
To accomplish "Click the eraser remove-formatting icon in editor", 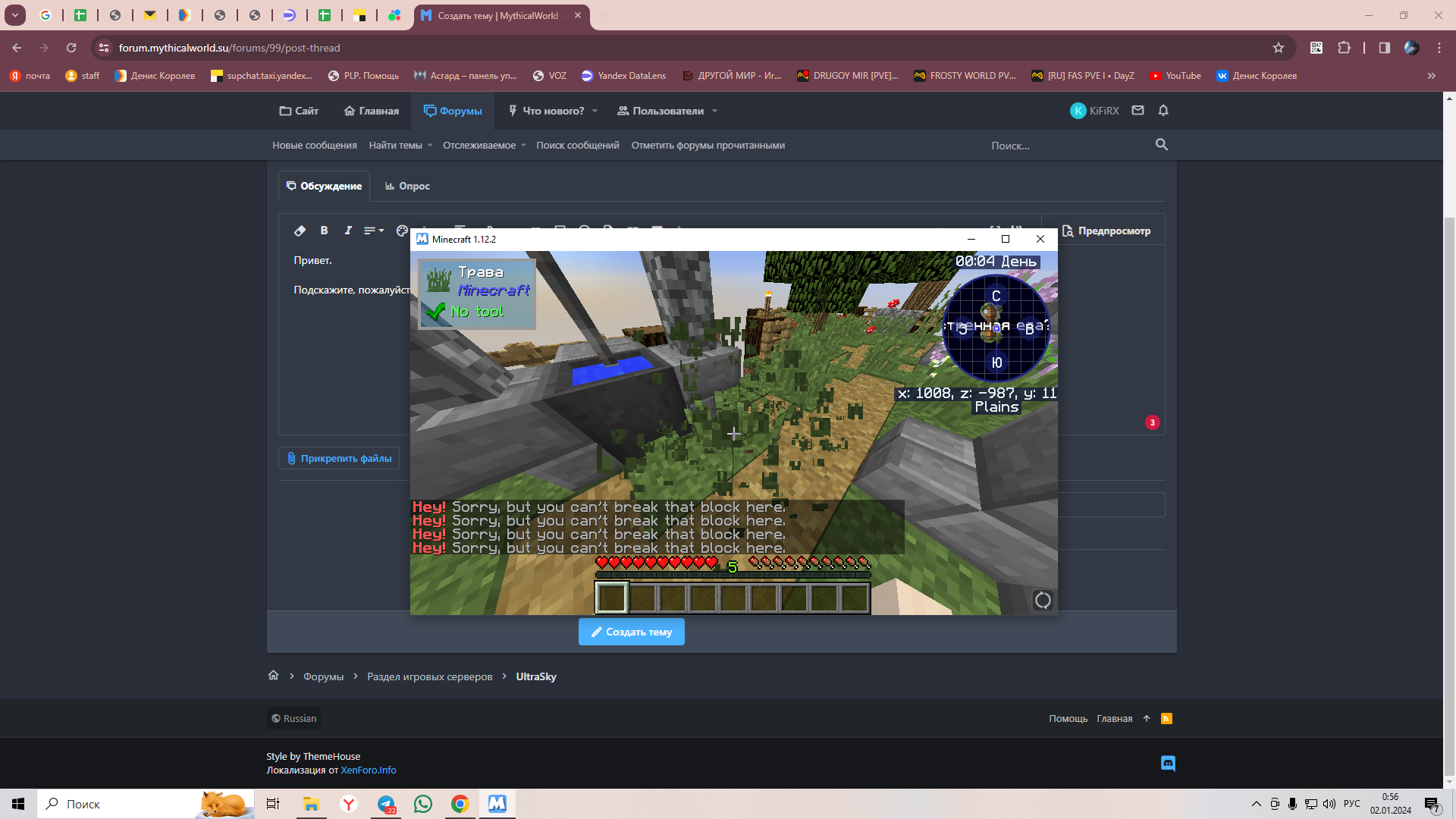I will coord(300,231).
